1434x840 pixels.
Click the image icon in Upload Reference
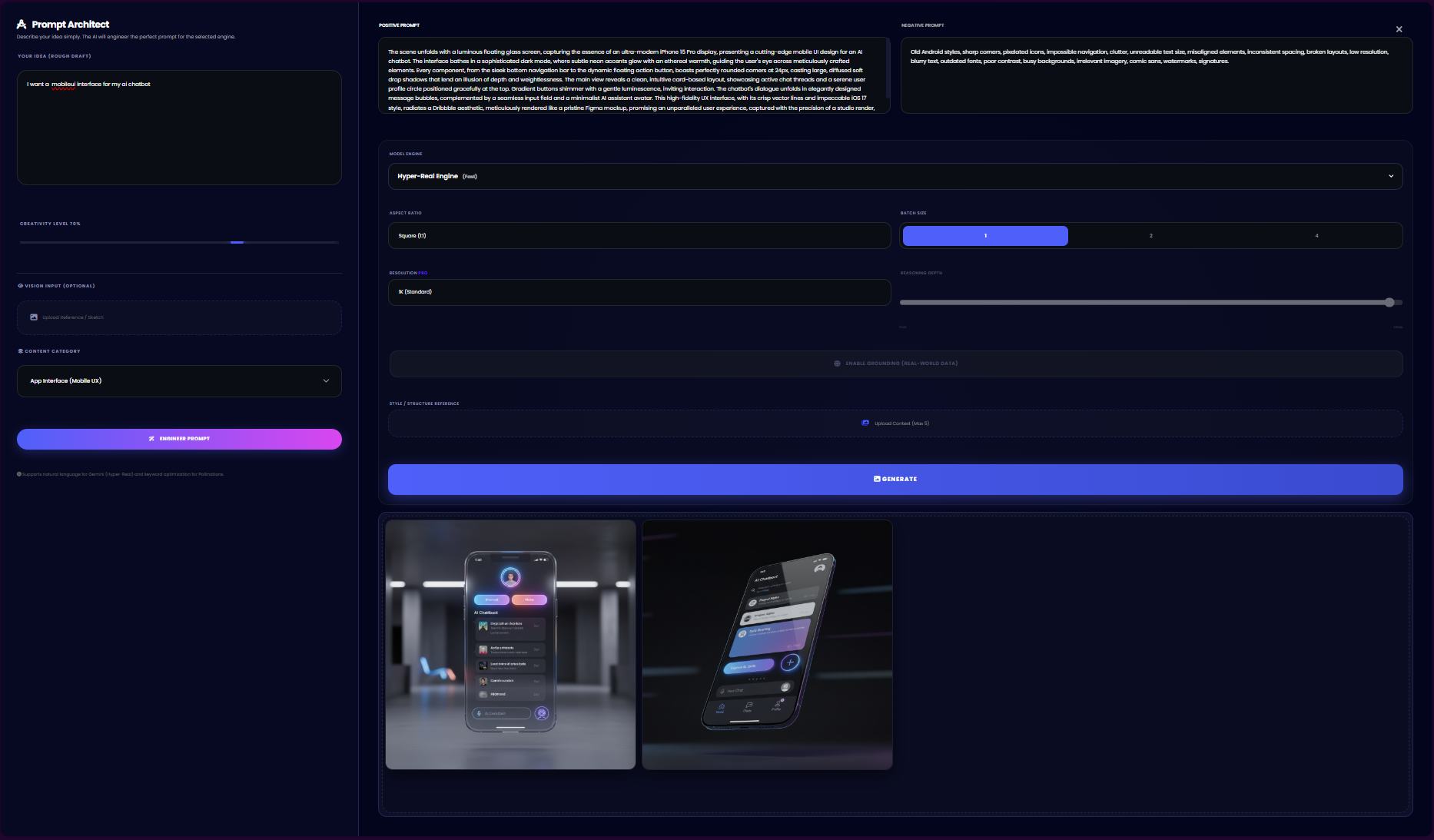point(34,317)
